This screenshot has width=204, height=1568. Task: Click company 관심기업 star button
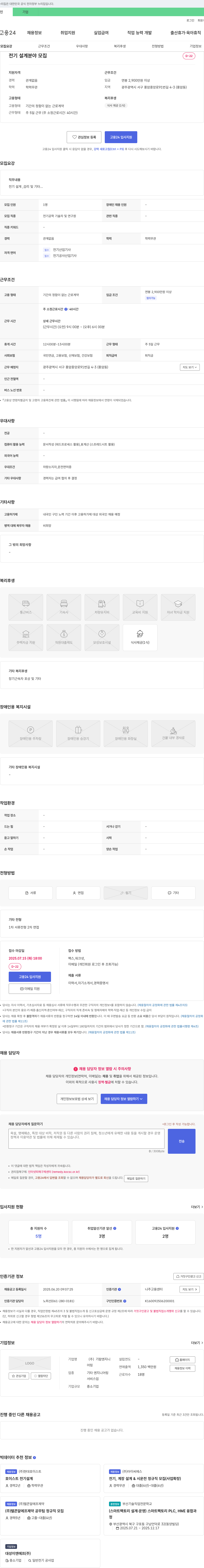pos(19,1376)
